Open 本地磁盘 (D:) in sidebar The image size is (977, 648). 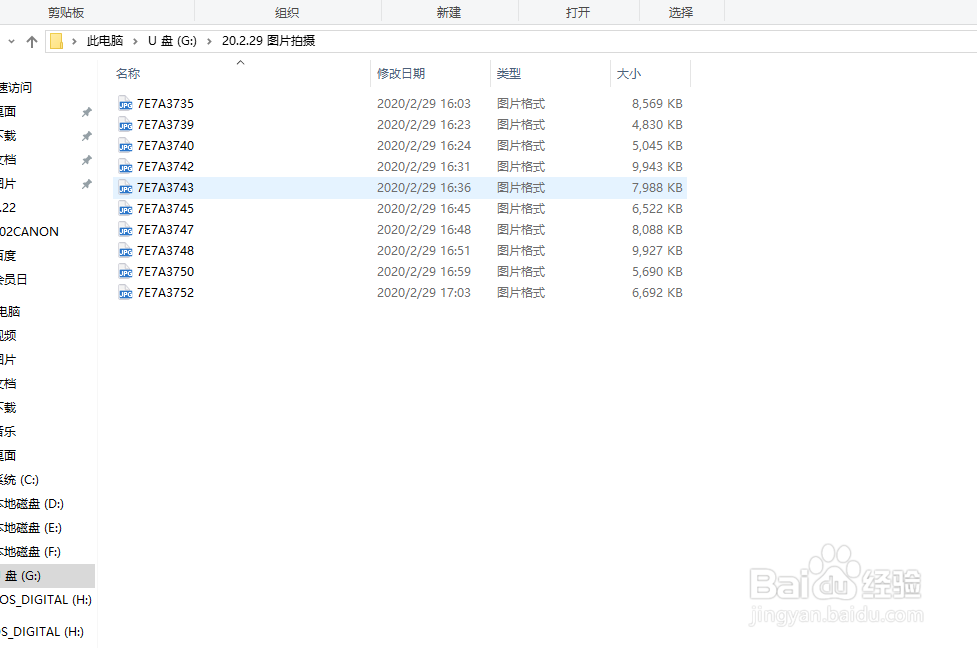pos(32,504)
